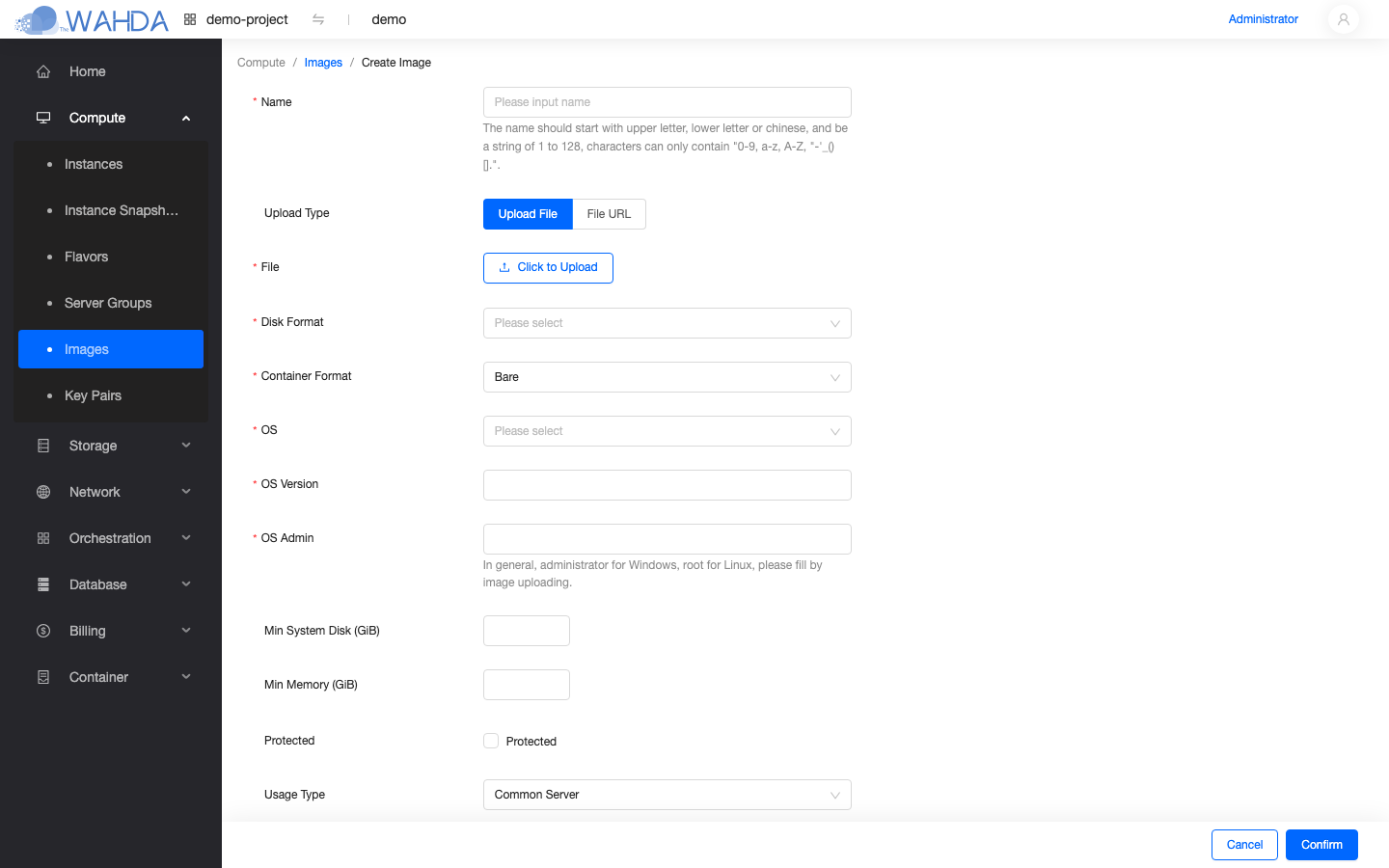1389x868 pixels.
Task: Click the Images breadcrumb link
Action: (323, 63)
